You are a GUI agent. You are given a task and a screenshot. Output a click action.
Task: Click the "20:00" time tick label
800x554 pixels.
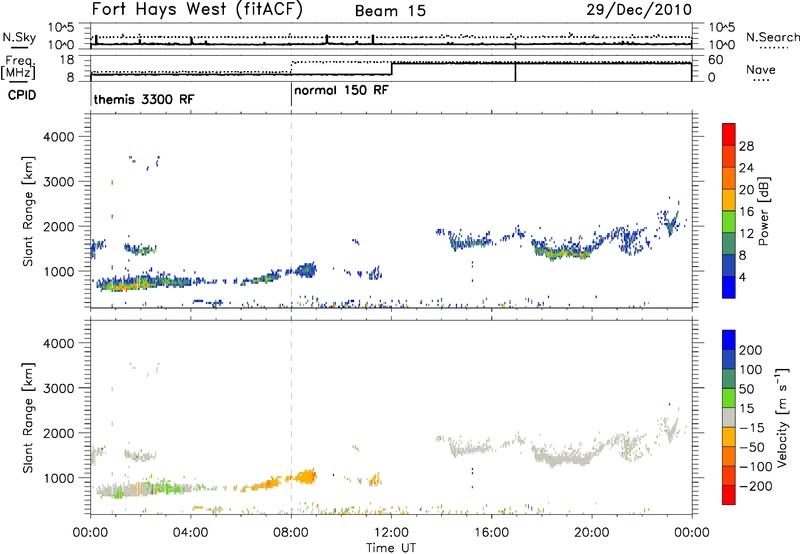pyautogui.click(x=592, y=533)
